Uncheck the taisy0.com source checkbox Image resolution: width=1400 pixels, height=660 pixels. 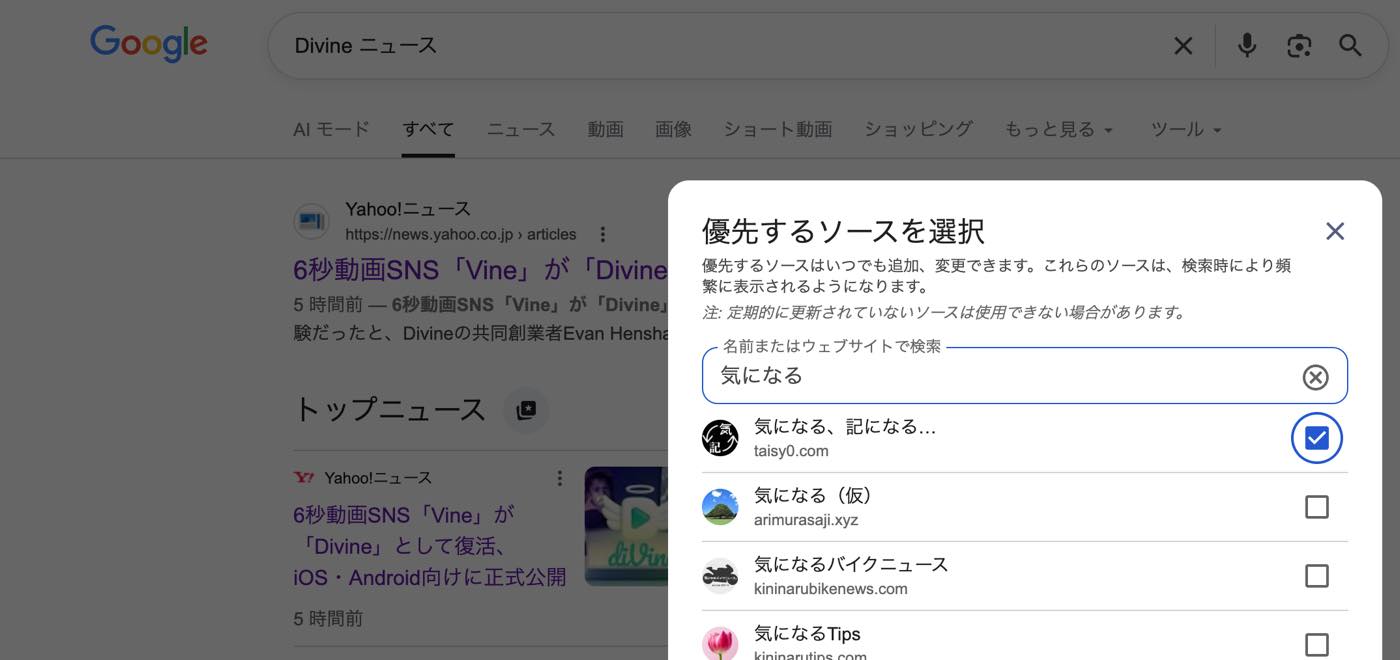click(x=1316, y=438)
